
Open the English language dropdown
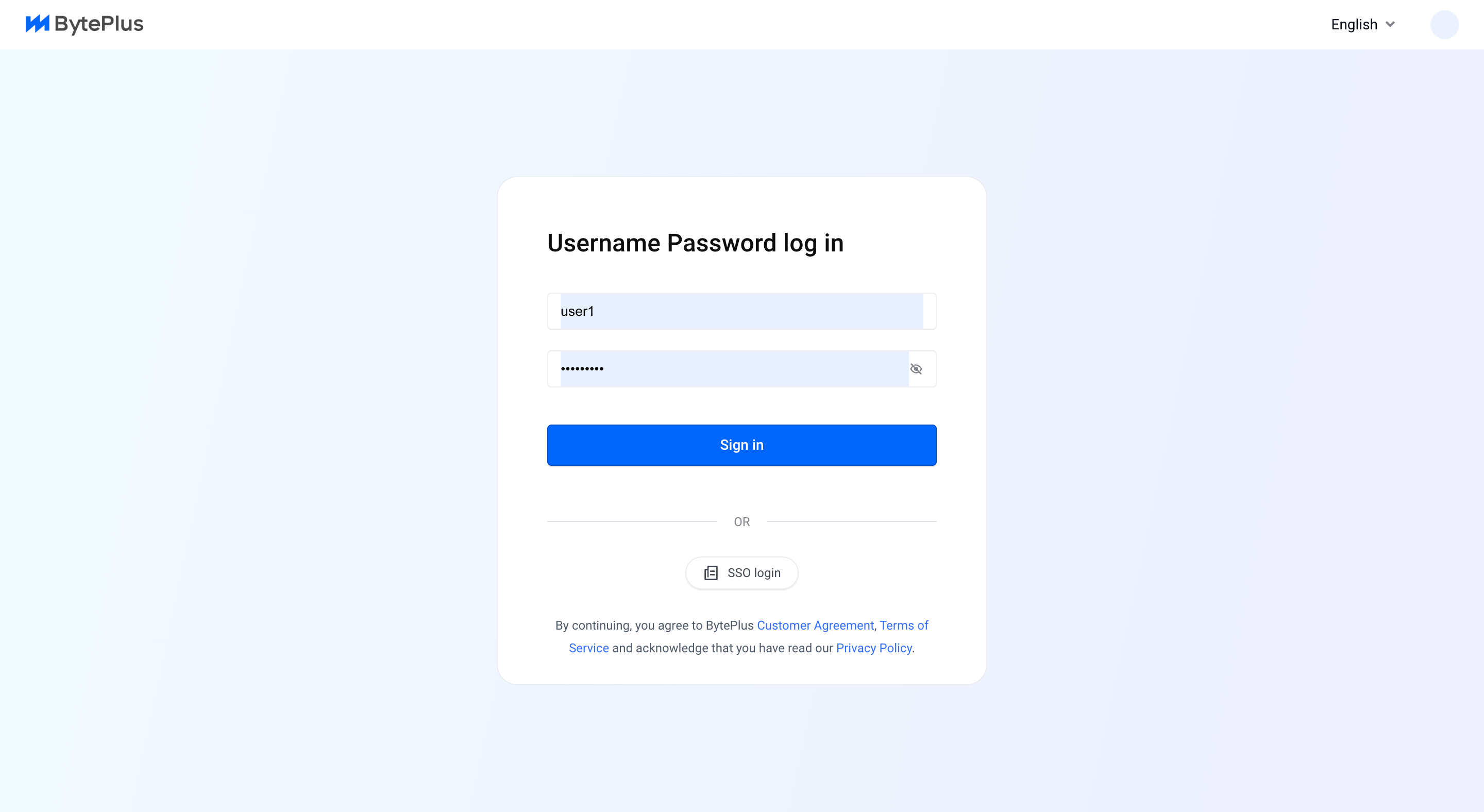(x=1363, y=24)
